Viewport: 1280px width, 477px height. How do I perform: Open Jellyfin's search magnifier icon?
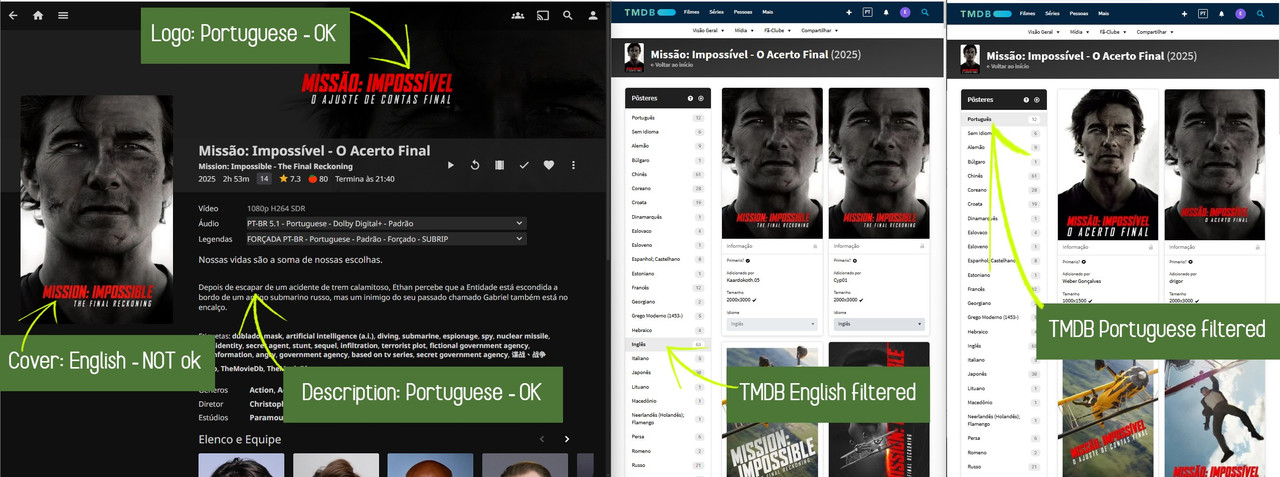point(568,15)
